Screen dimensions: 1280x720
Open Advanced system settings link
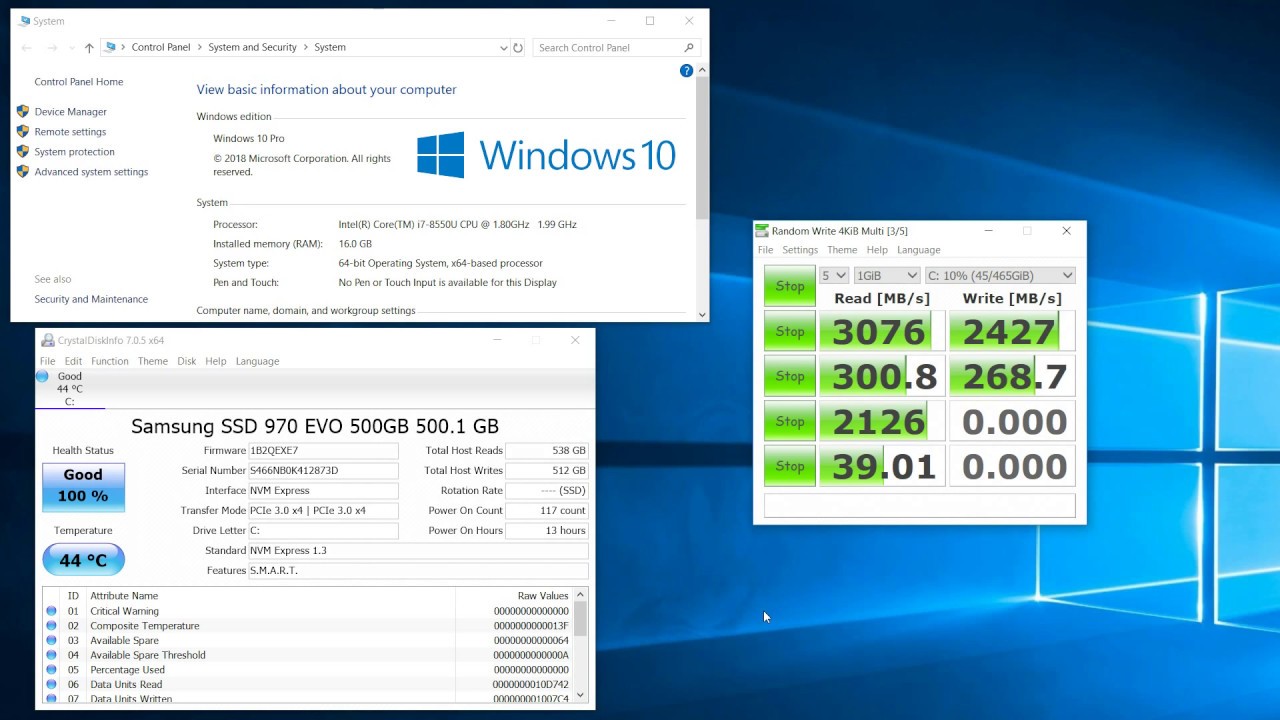[x=91, y=172]
